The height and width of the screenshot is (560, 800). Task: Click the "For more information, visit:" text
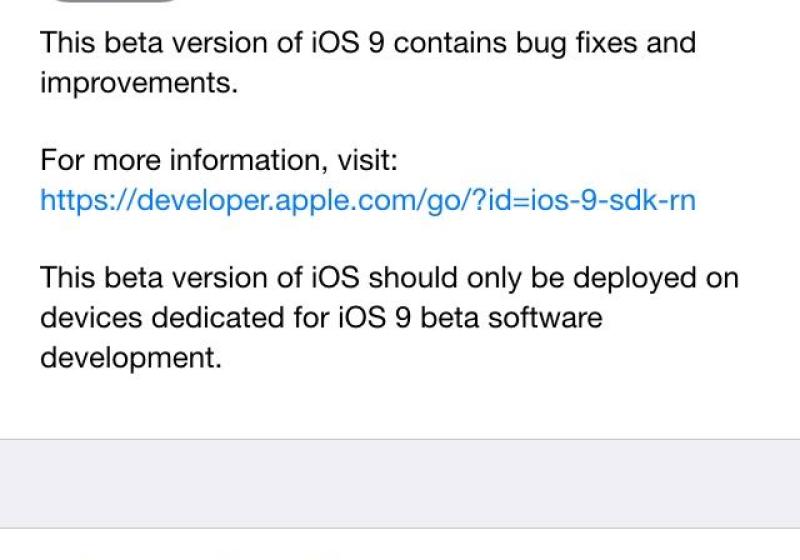[x=219, y=160]
